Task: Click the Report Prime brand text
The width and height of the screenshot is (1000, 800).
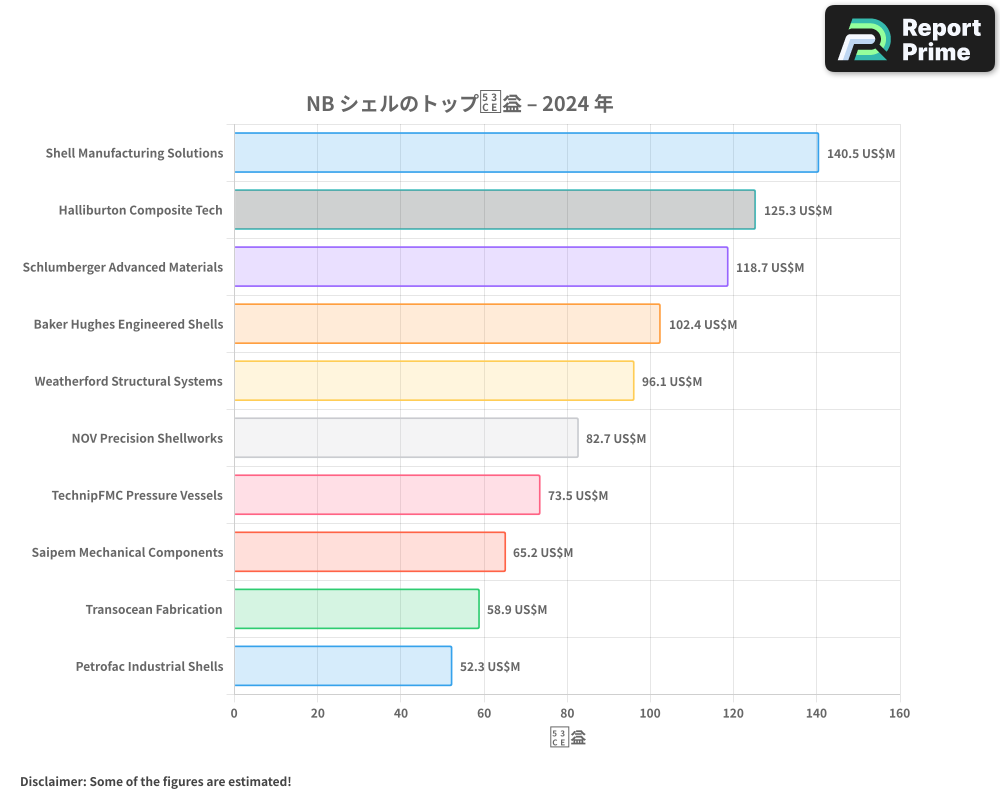Action: tap(940, 40)
